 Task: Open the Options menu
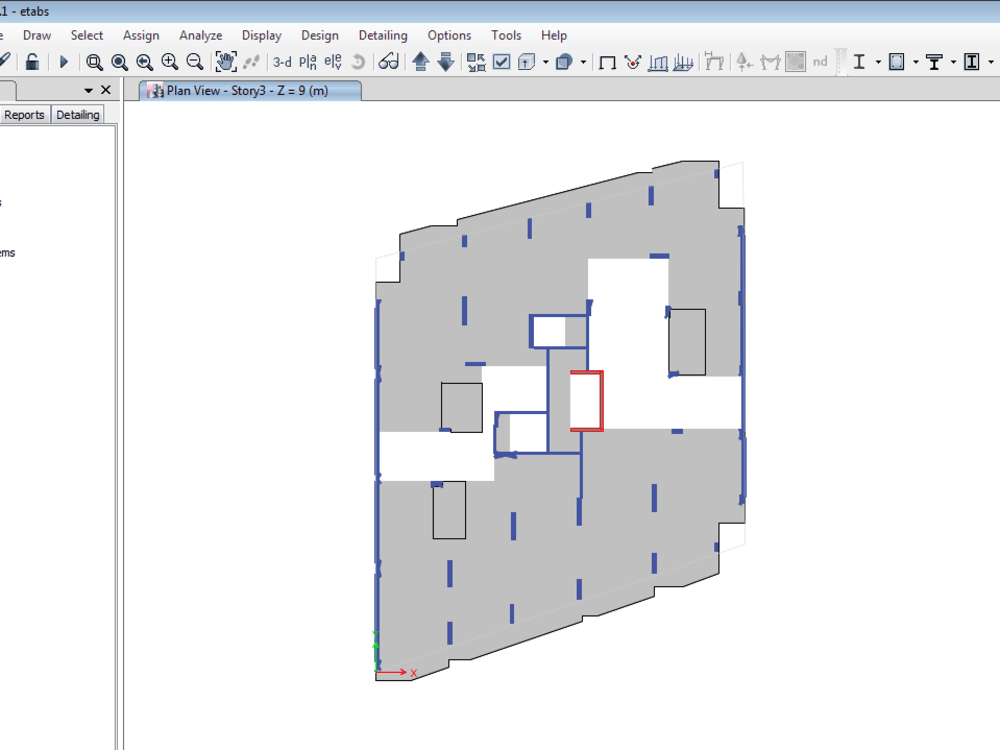449,35
